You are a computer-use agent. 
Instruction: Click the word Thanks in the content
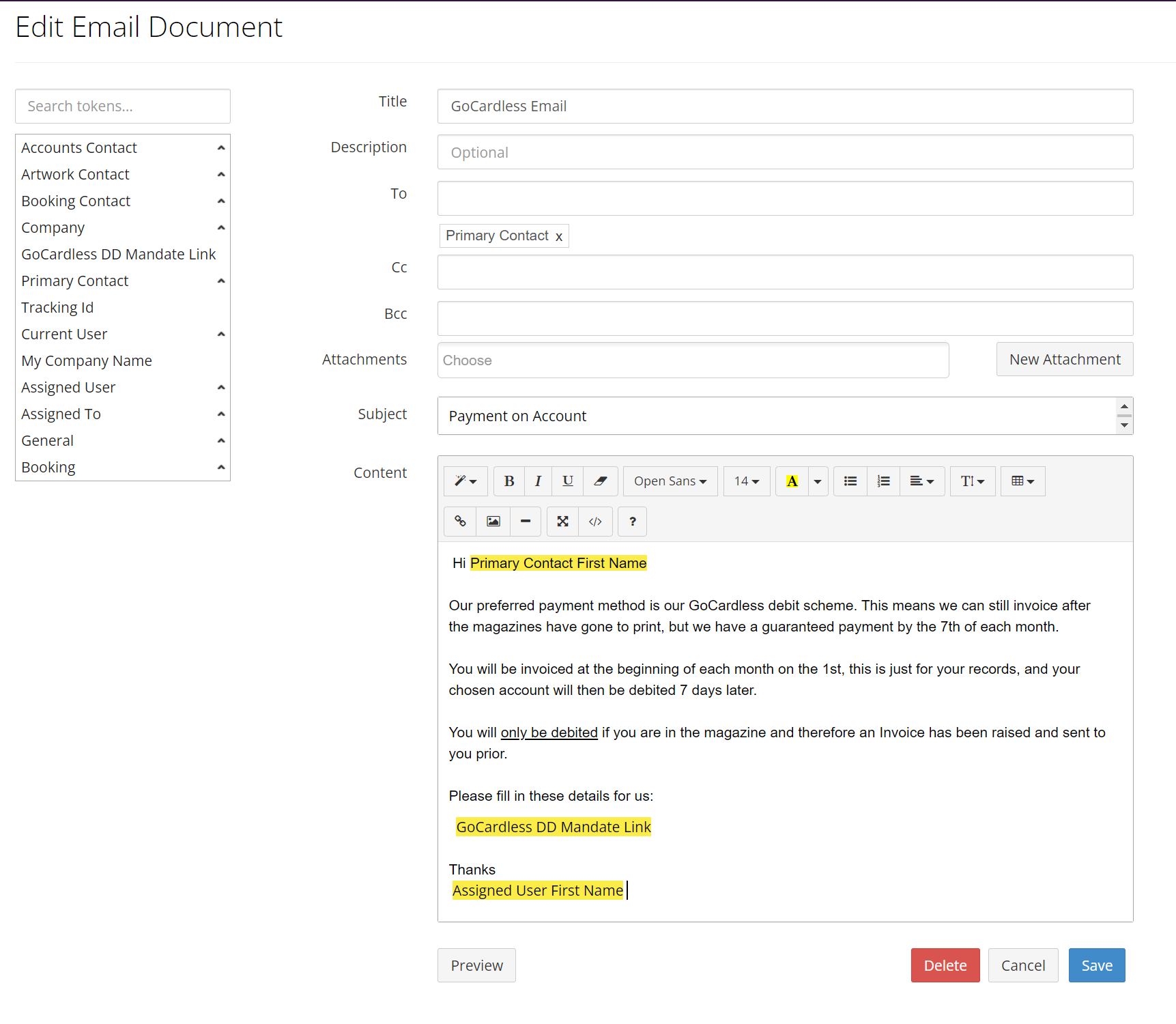point(472,870)
